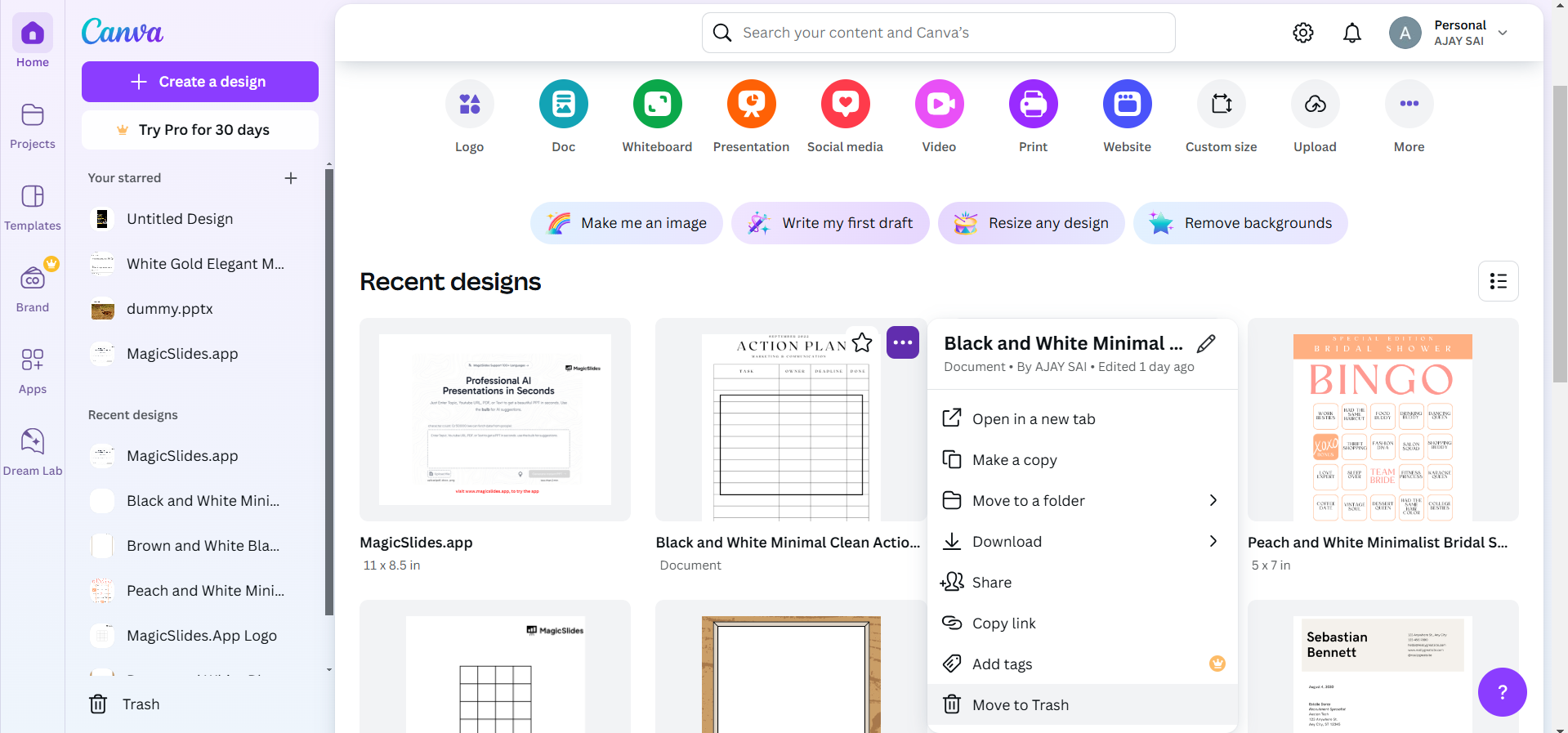Click the sidebar list scrollbar

click(x=329, y=392)
